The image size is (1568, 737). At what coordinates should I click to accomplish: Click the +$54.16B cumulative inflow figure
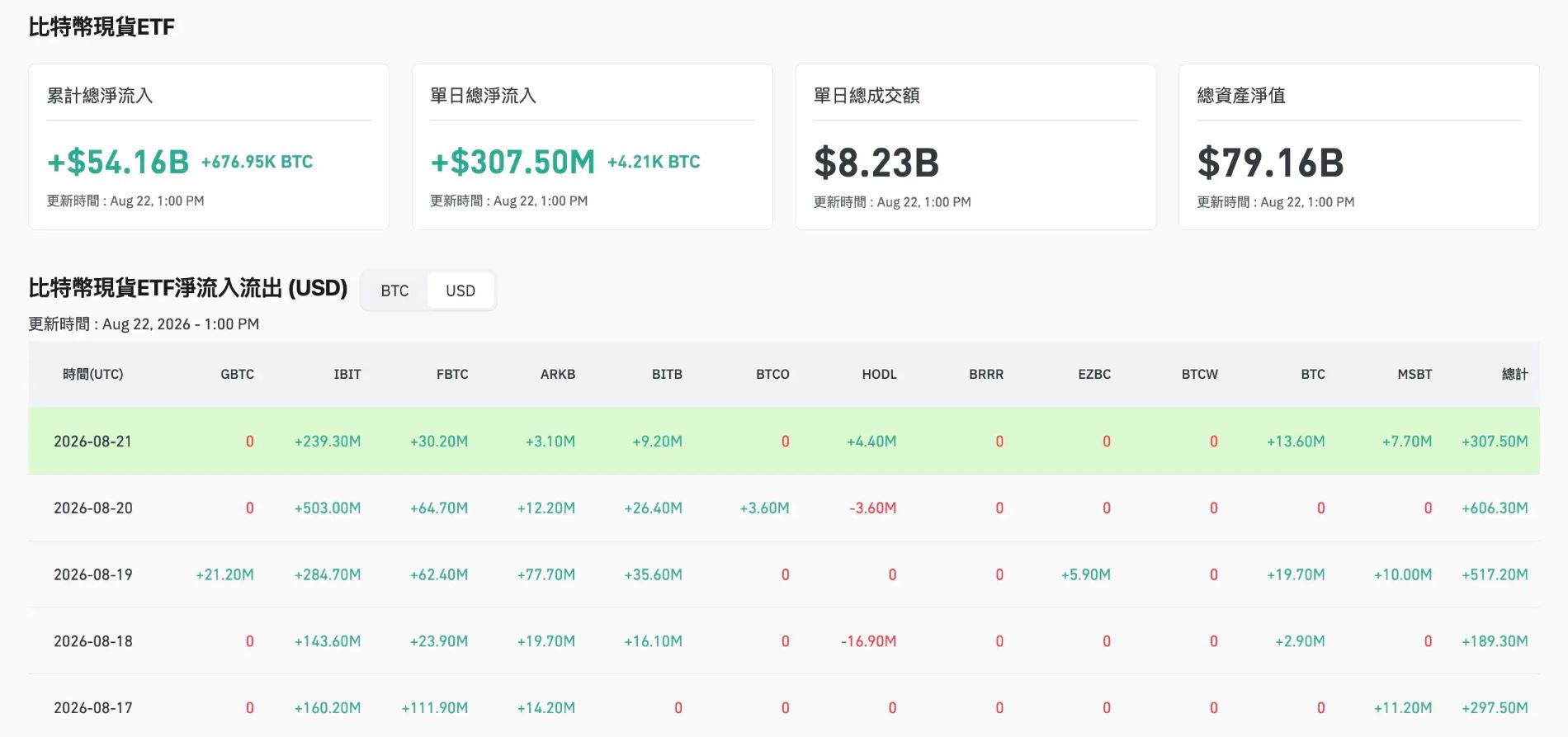click(x=118, y=162)
